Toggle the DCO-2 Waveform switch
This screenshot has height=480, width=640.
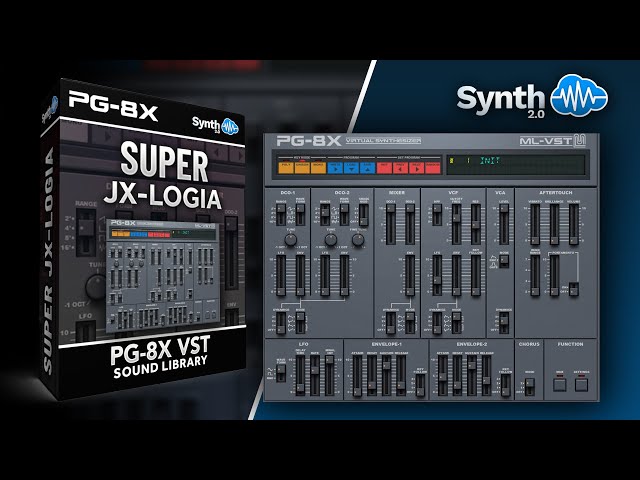(344, 215)
